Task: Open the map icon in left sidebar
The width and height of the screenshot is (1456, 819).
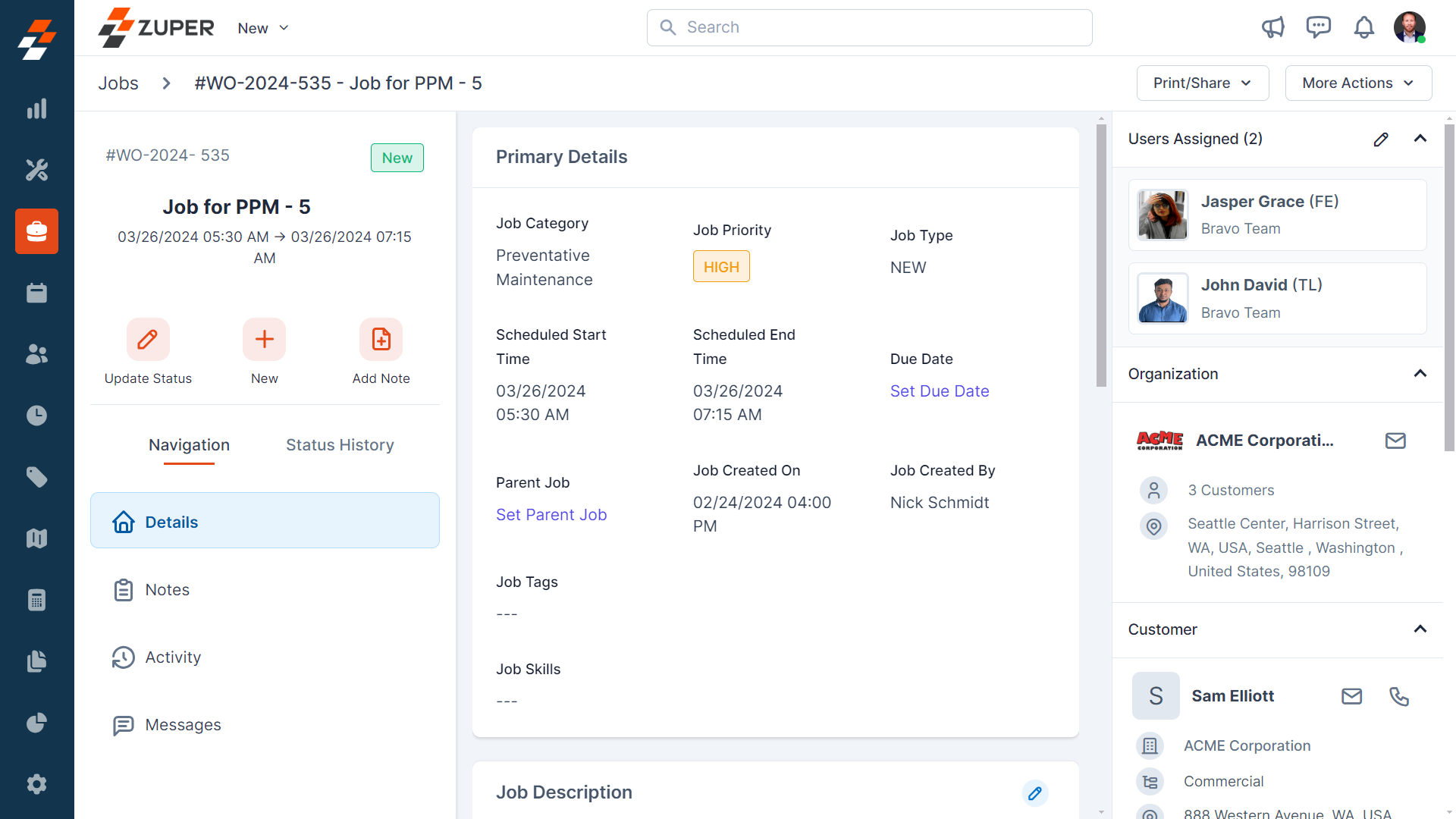Action: coord(36,538)
